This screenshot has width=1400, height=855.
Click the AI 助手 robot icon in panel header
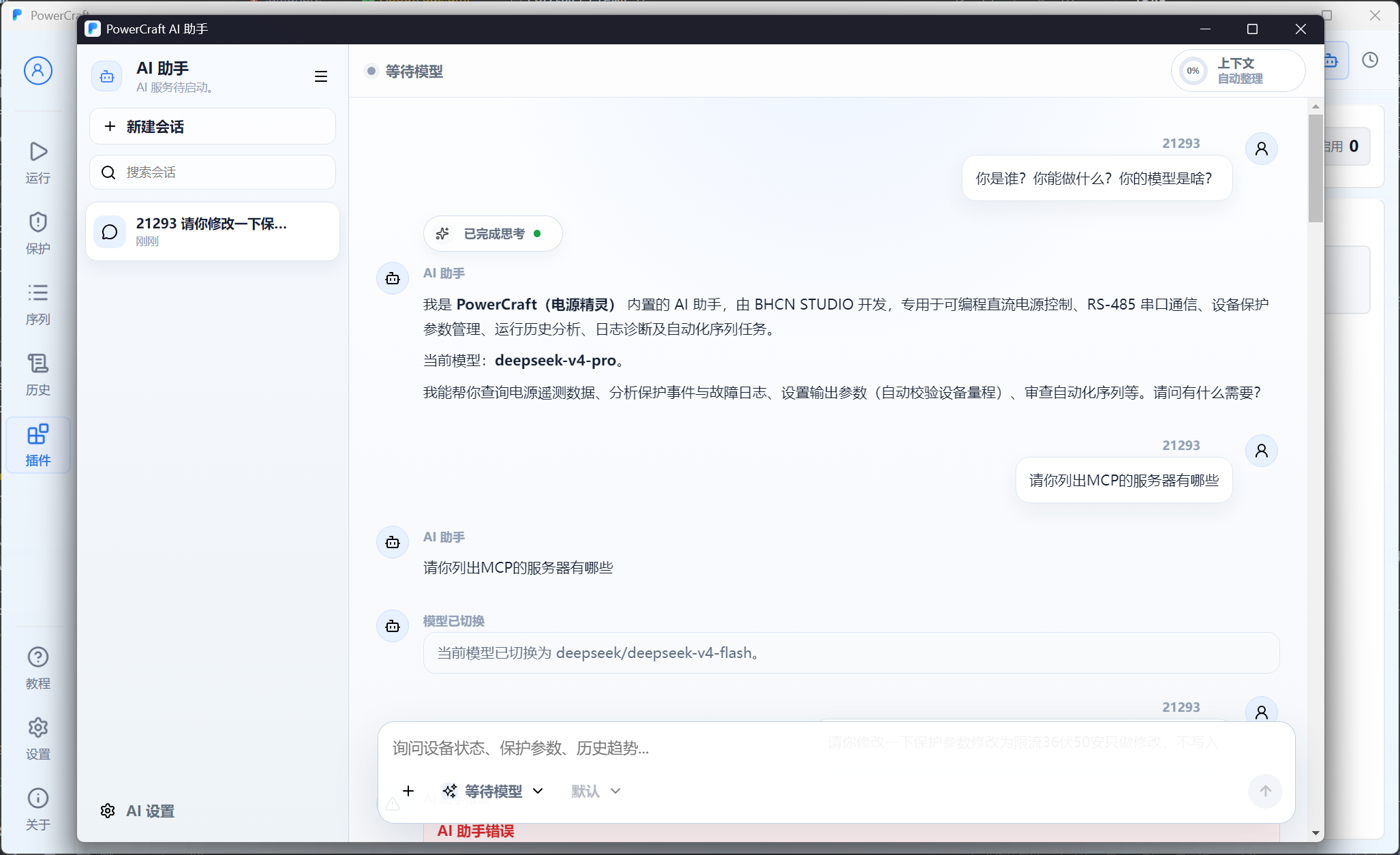pos(107,76)
